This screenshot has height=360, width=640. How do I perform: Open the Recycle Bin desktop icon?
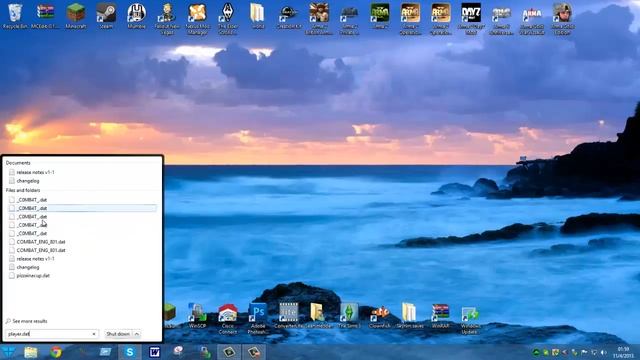point(15,16)
